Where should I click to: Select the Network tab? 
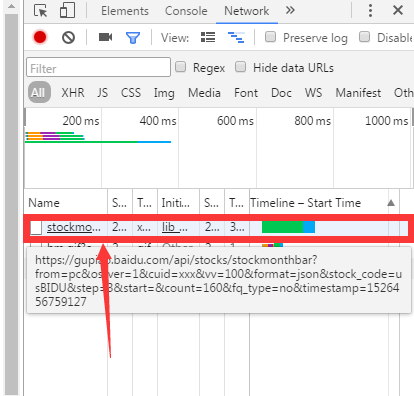click(x=247, y=11)
